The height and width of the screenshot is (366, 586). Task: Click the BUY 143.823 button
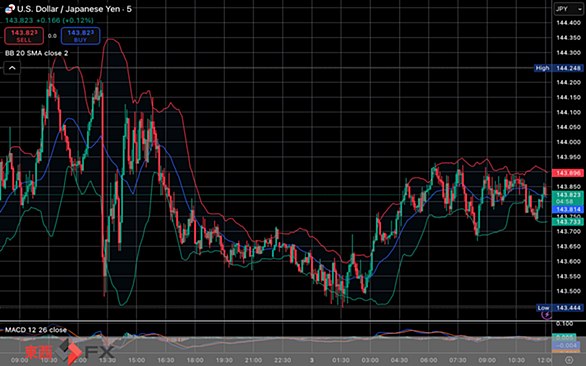(x=80, y=36)
